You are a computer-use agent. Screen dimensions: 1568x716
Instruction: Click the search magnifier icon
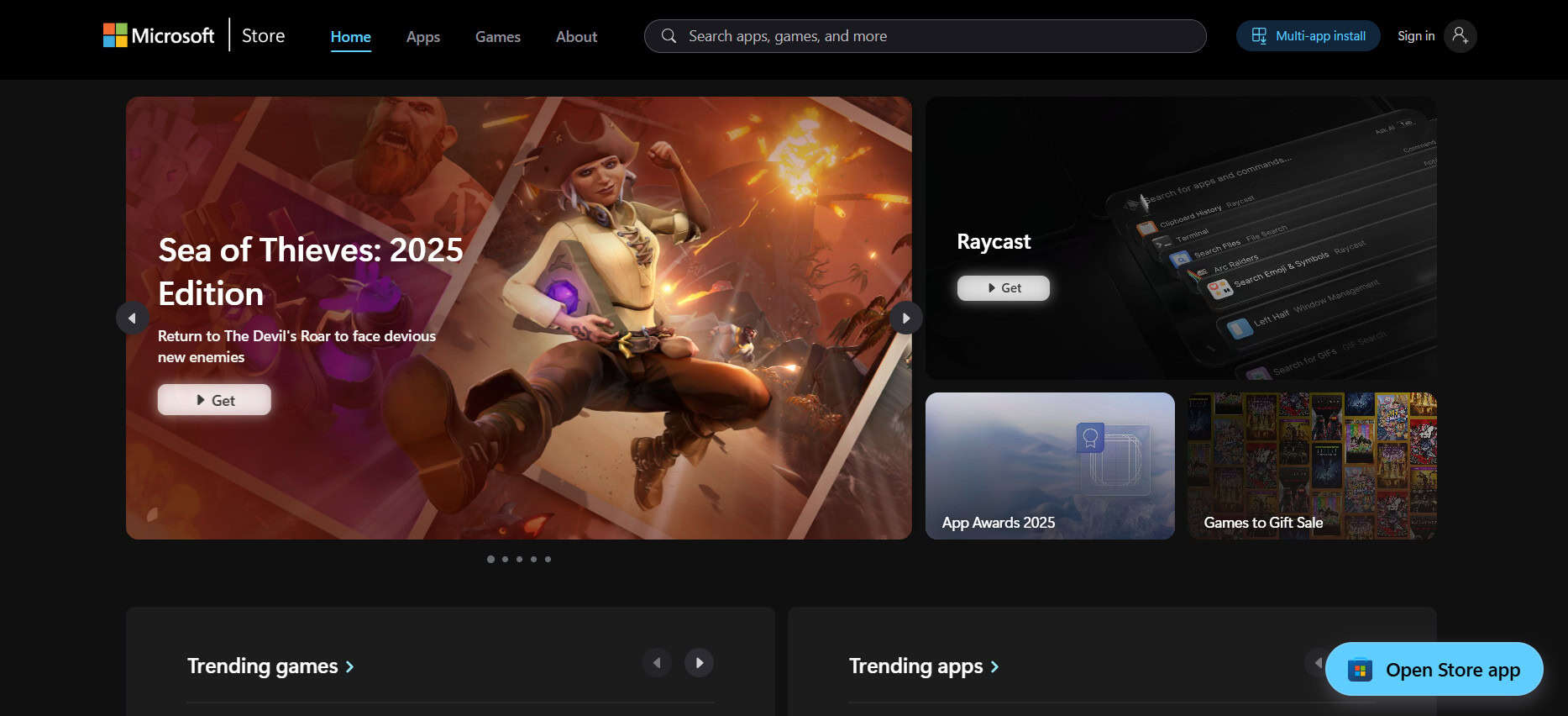pos(669,36)
